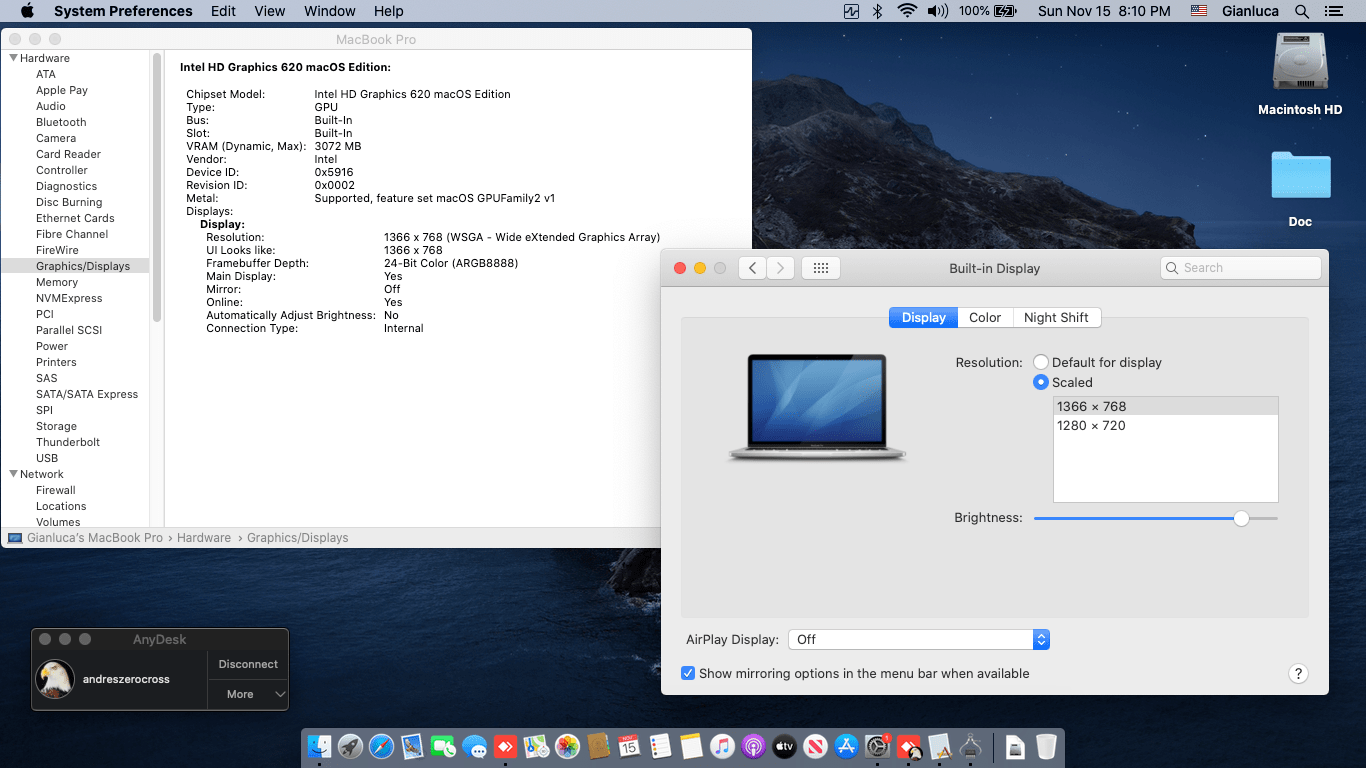Open the show-all preferences grid button

click(821, 268)
